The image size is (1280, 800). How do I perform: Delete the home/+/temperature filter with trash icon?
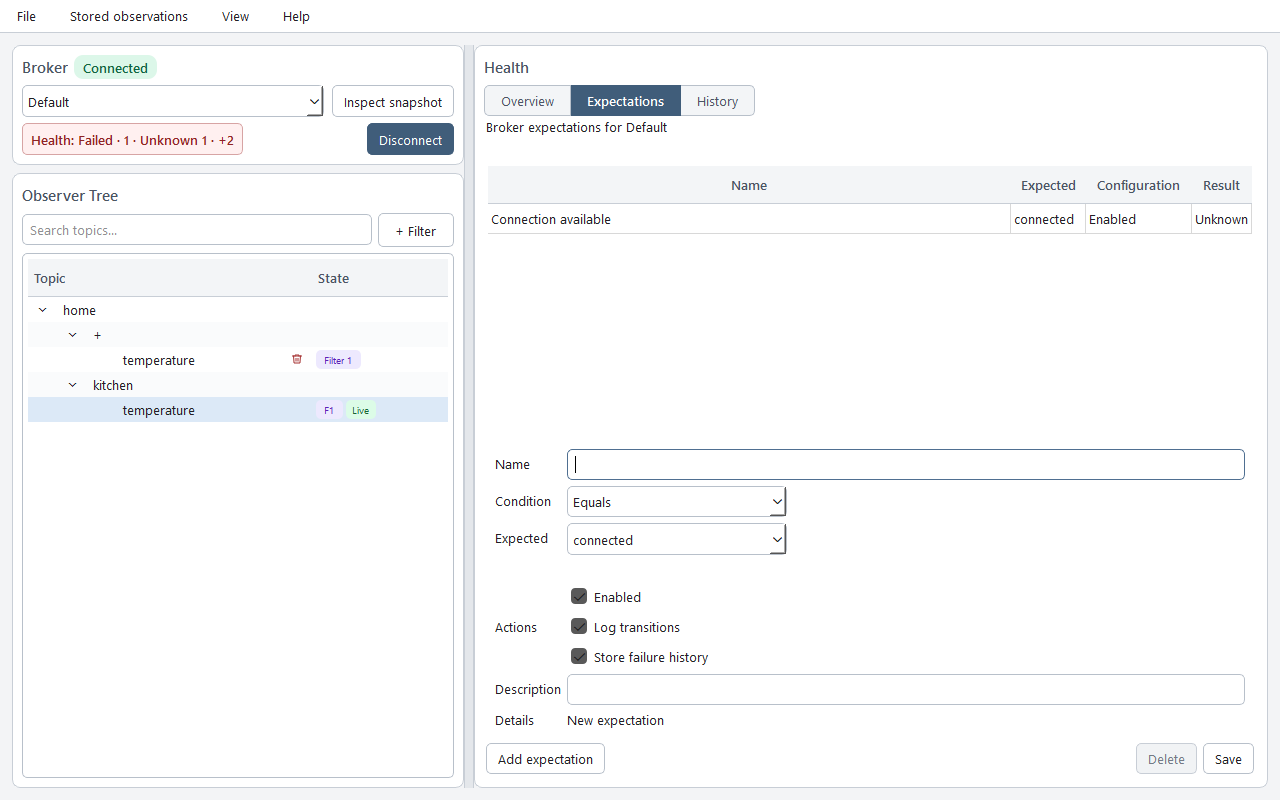297,359
